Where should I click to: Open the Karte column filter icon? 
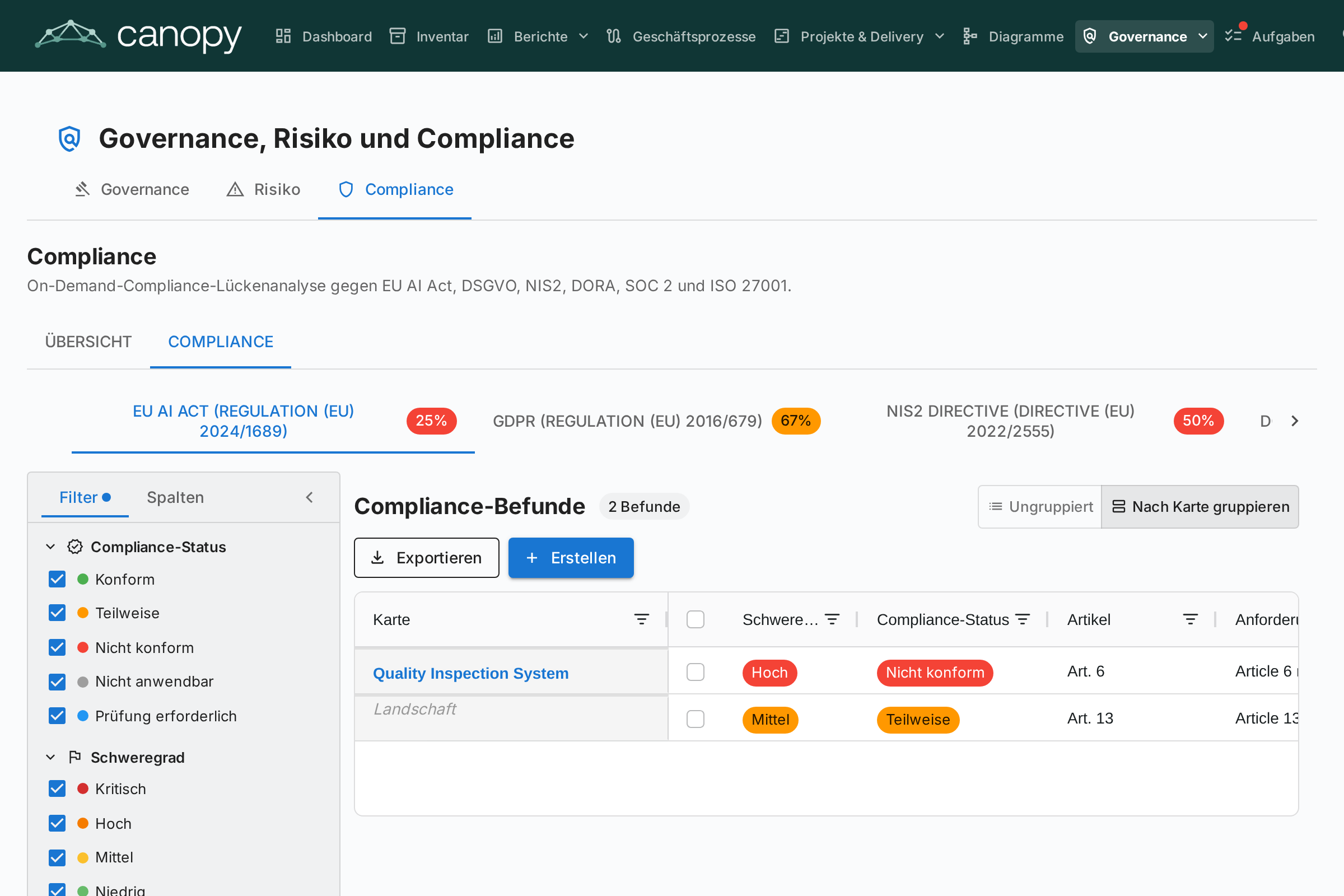[642, 619]
